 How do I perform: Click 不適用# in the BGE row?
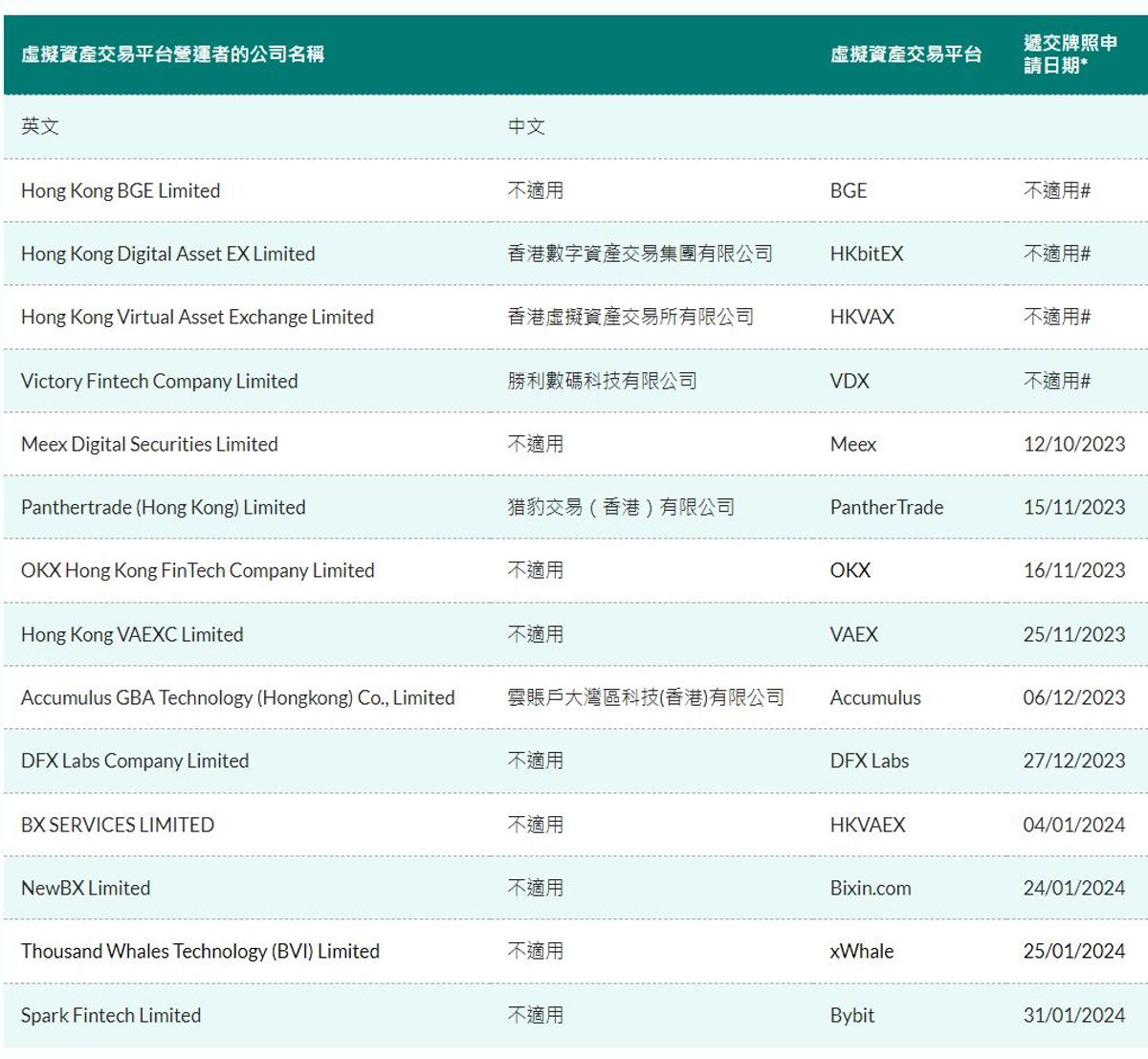1057,190
